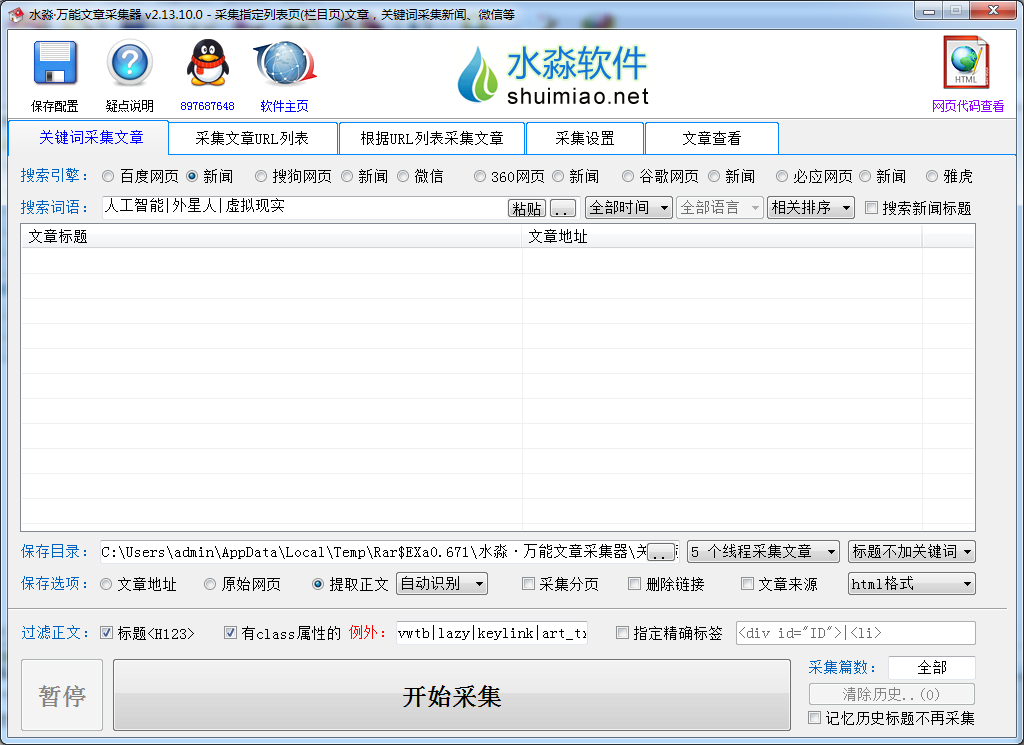Select Bing 新闻 radio button
Screen dimensions: 1024x745
pyautogui.click(x=865, y=176)
